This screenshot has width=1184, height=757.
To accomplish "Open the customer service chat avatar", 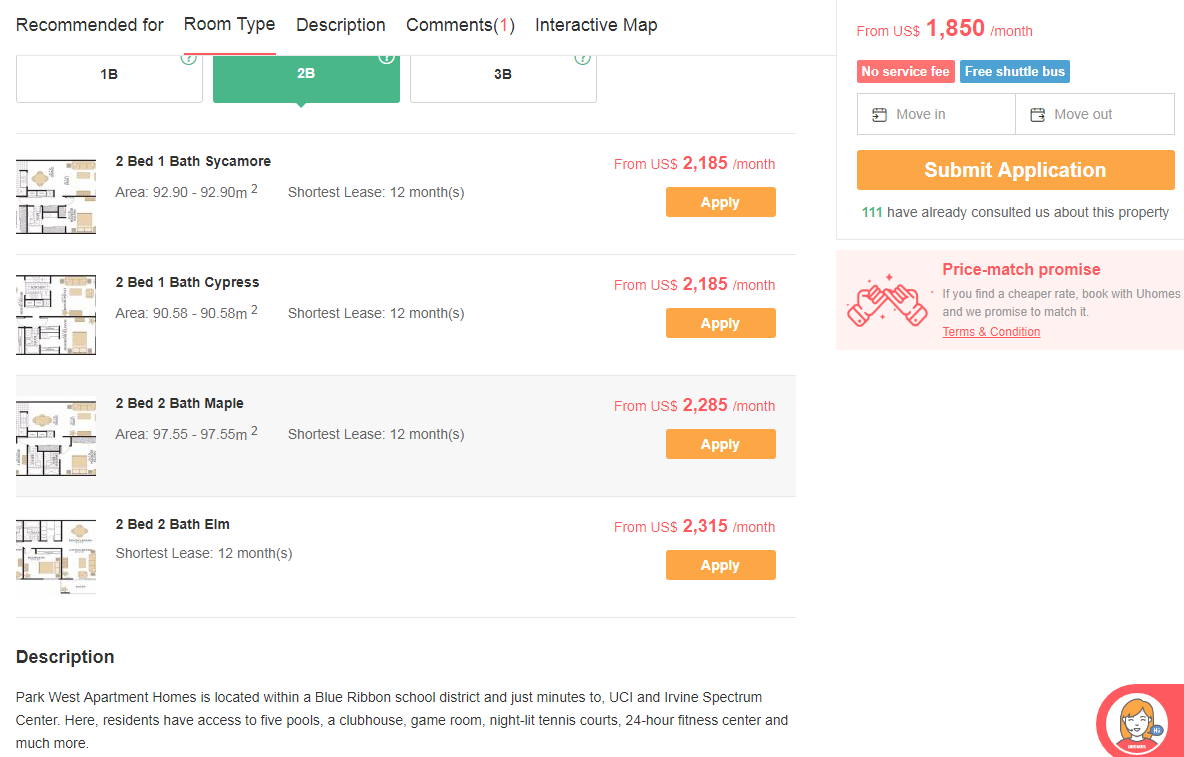I will pyautogui.click(x=1141, y=721).
